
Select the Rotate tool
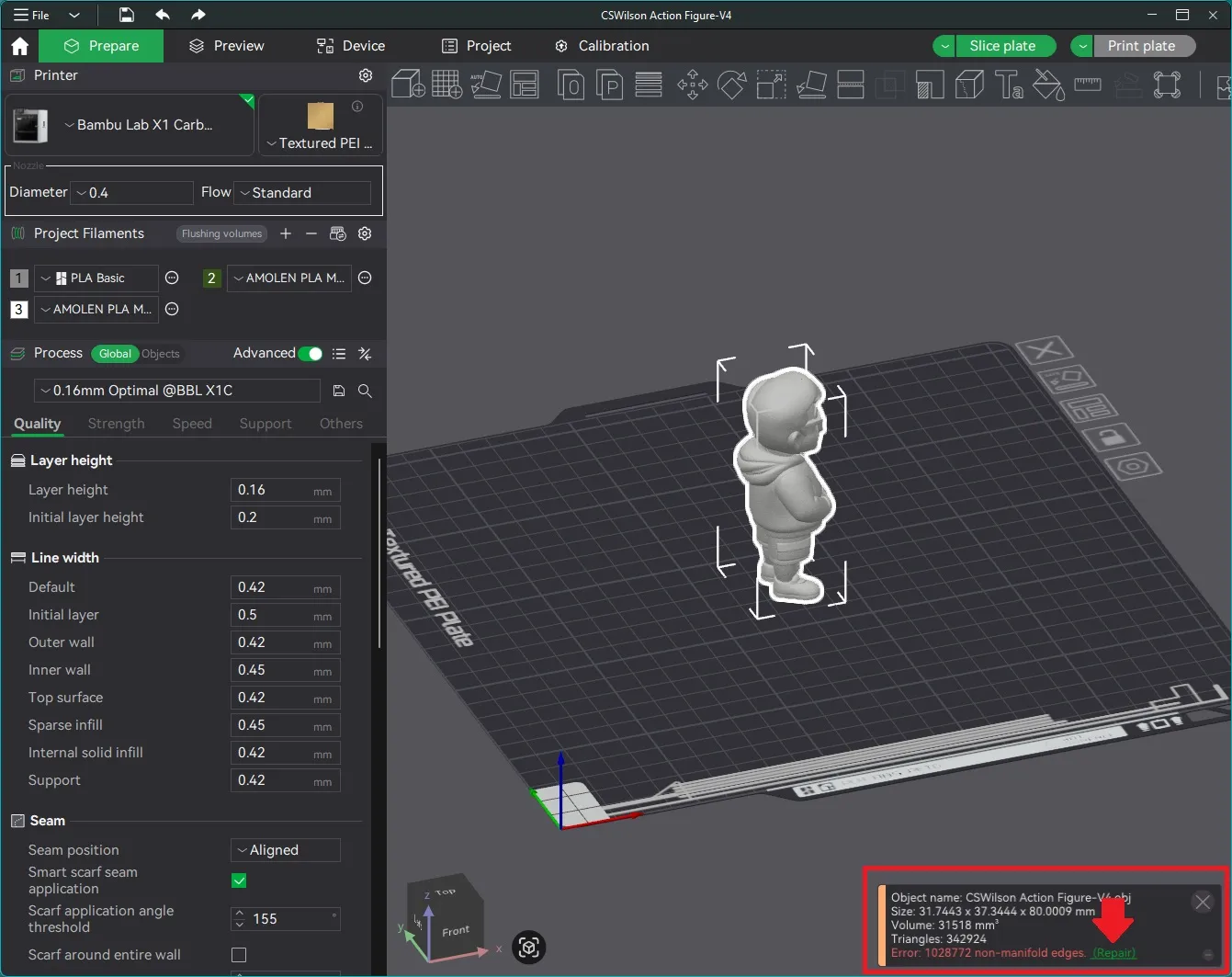pos(731,85)
